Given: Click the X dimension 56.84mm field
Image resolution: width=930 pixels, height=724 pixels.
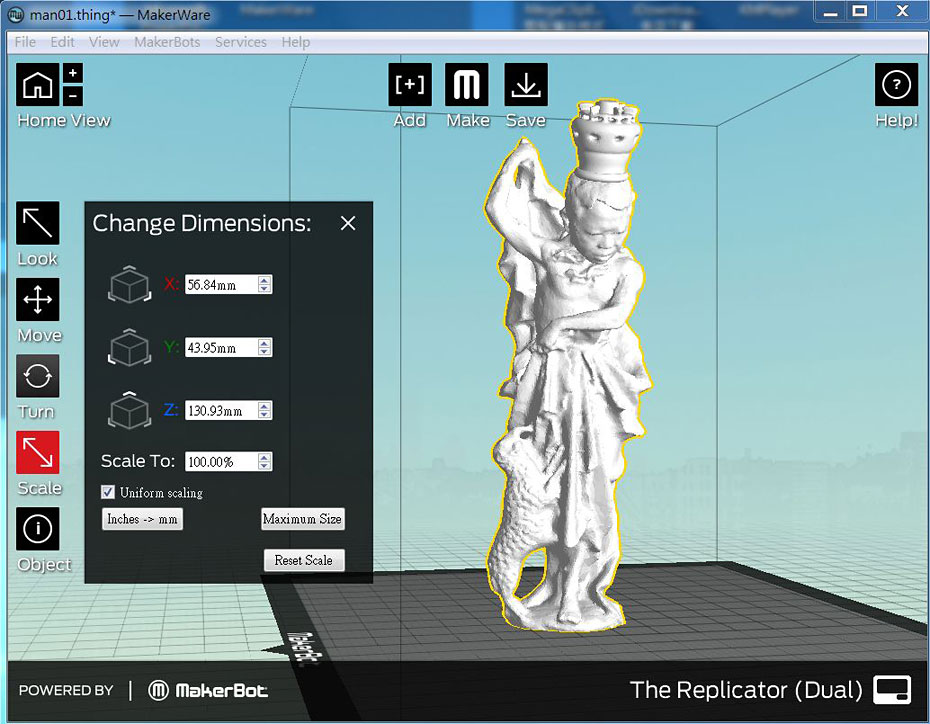Looking at the screenshot, I should click(x=228, y=285).
